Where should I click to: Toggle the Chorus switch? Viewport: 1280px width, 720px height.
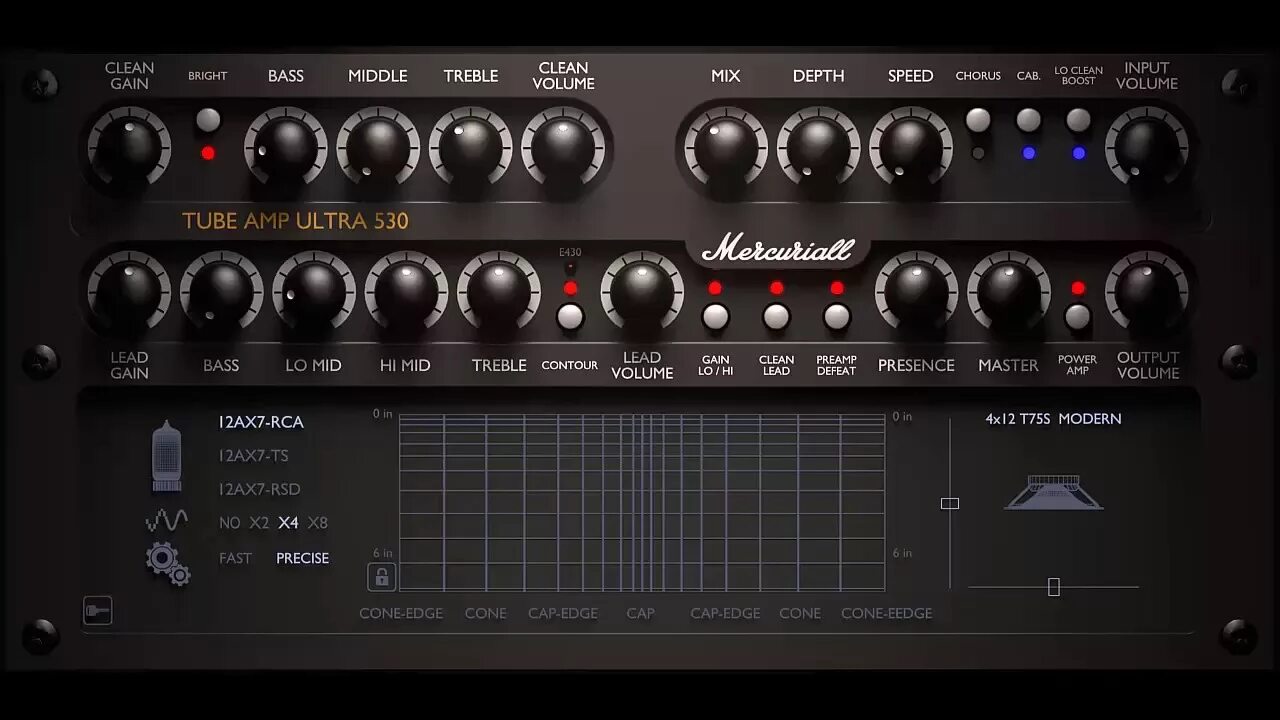click(x=978, y=120)
